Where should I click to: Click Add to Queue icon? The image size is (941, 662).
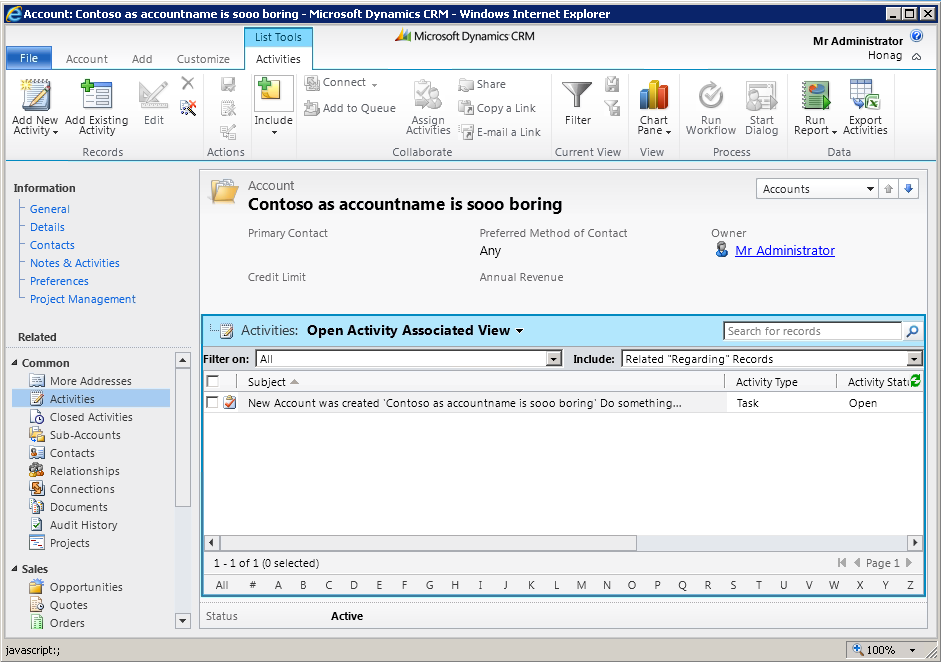tap(311, 108)
